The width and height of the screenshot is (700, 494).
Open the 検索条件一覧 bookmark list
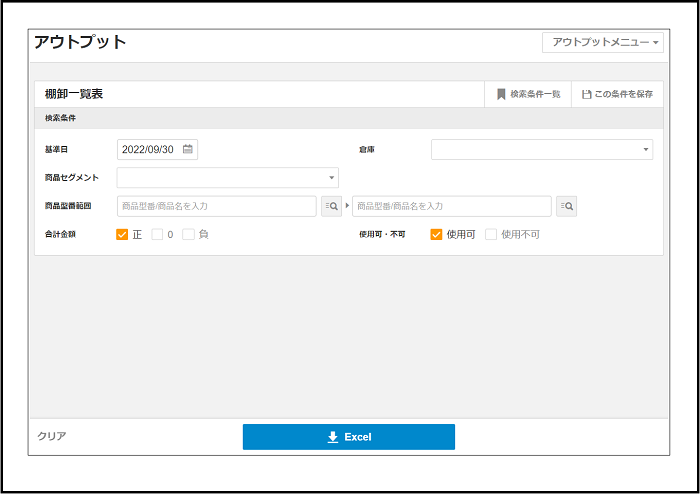528,94
